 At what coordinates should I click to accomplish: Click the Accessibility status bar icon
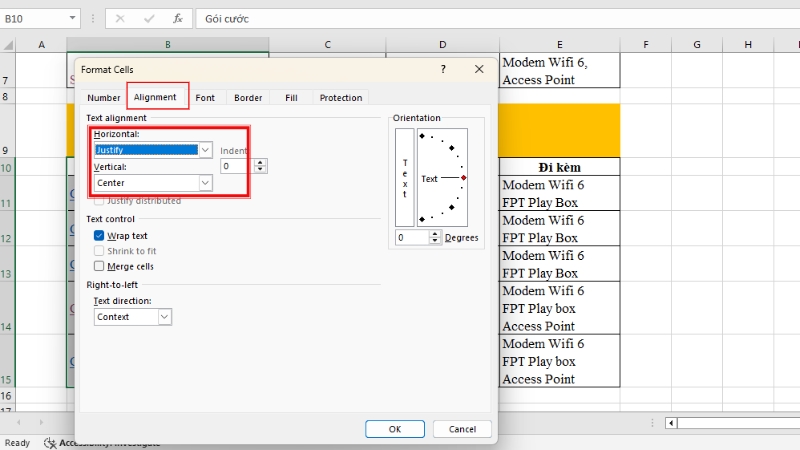(49, 442)
